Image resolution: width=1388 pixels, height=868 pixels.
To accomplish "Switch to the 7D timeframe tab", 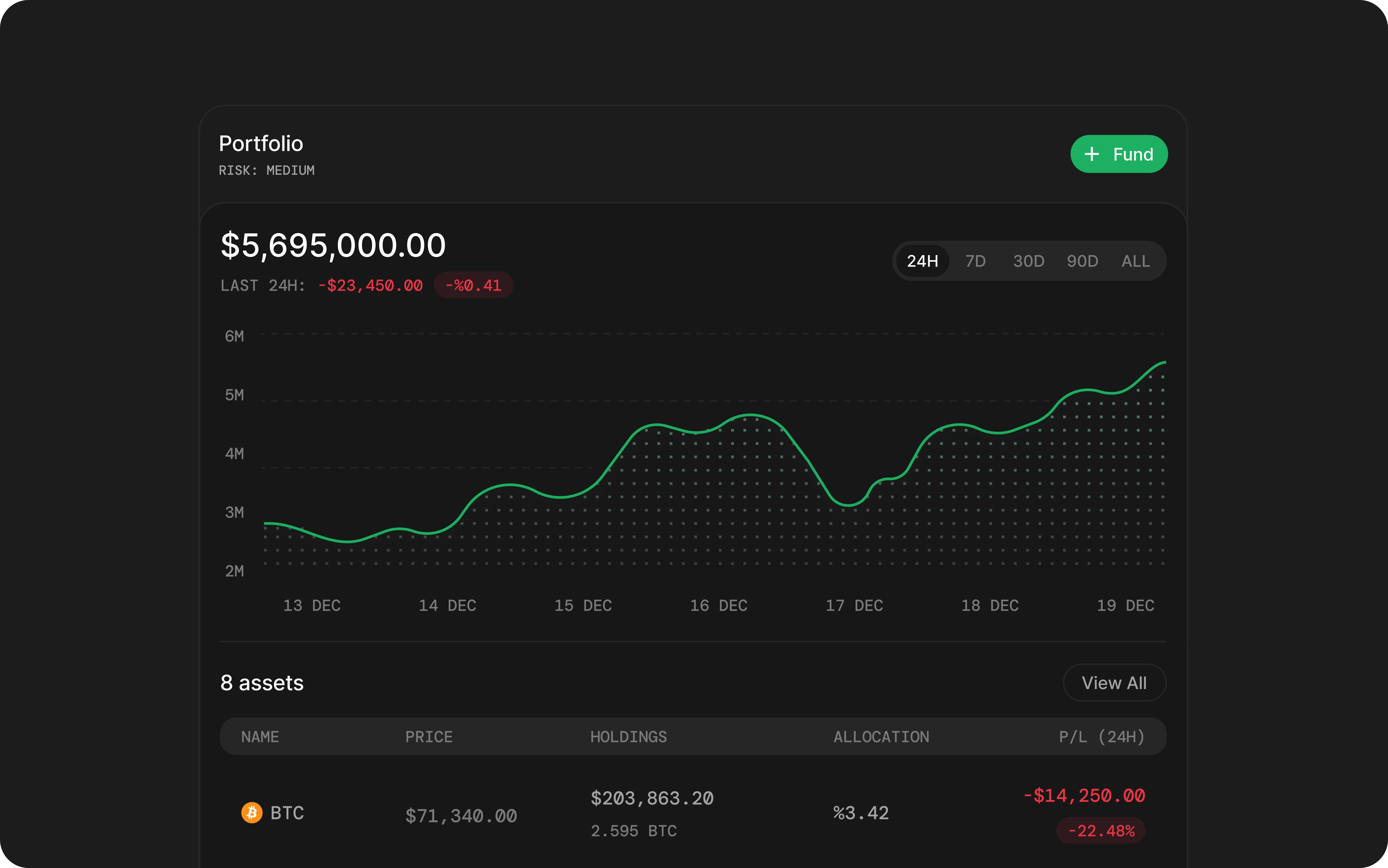I will (975, 261).
